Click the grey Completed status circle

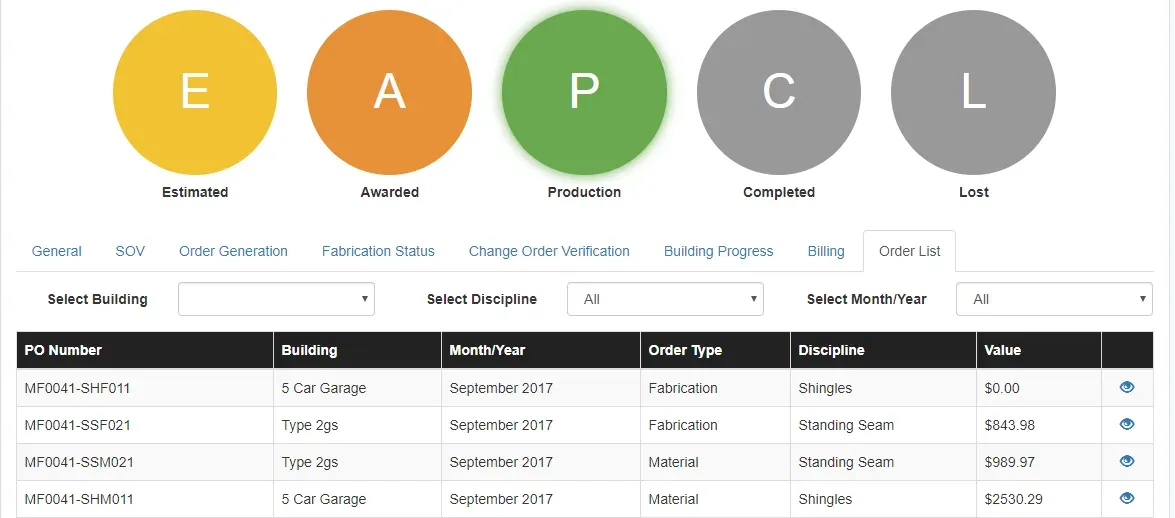[x=779, y=92]
